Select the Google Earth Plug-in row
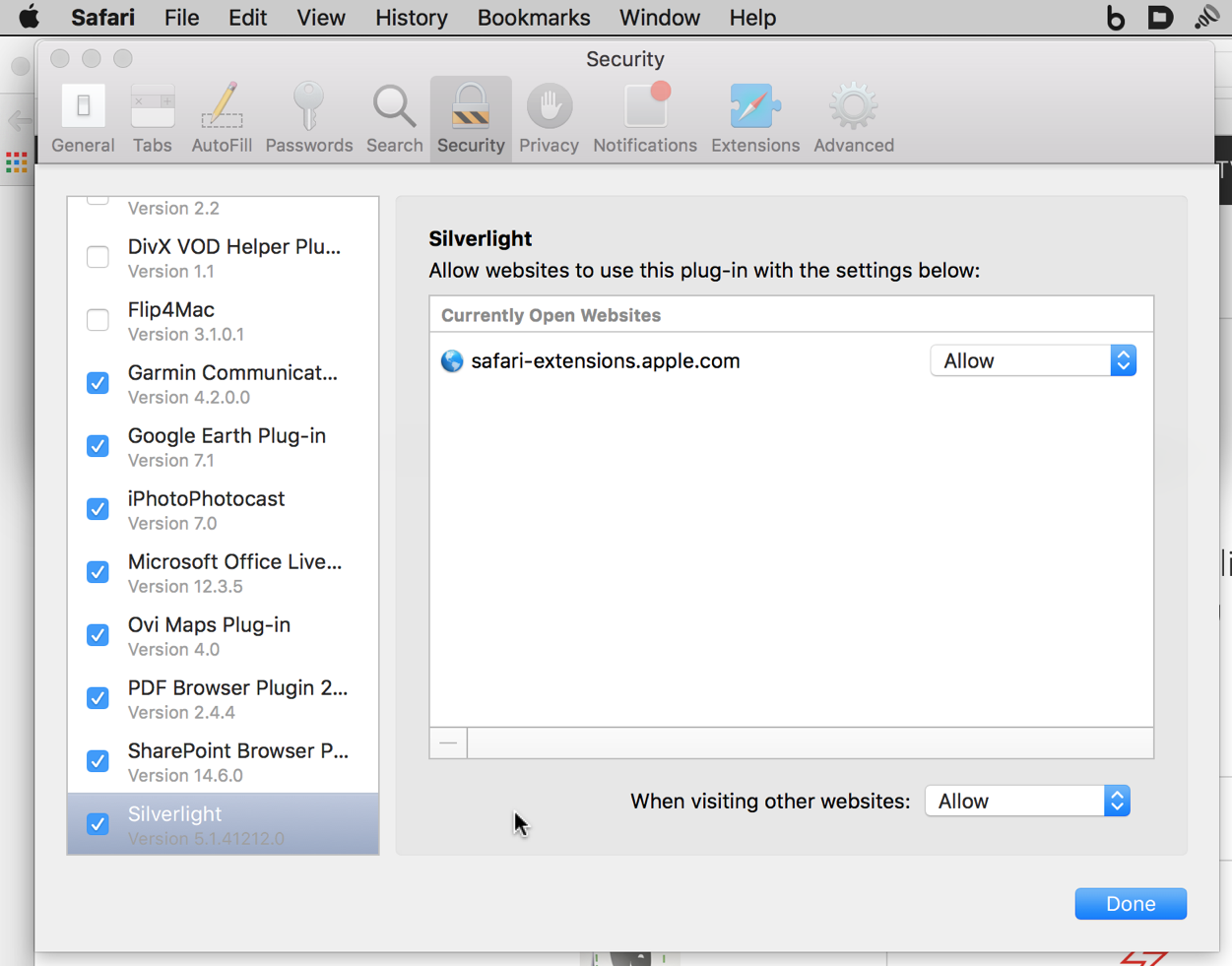1232x966 pixels. [x=223, y=446]
